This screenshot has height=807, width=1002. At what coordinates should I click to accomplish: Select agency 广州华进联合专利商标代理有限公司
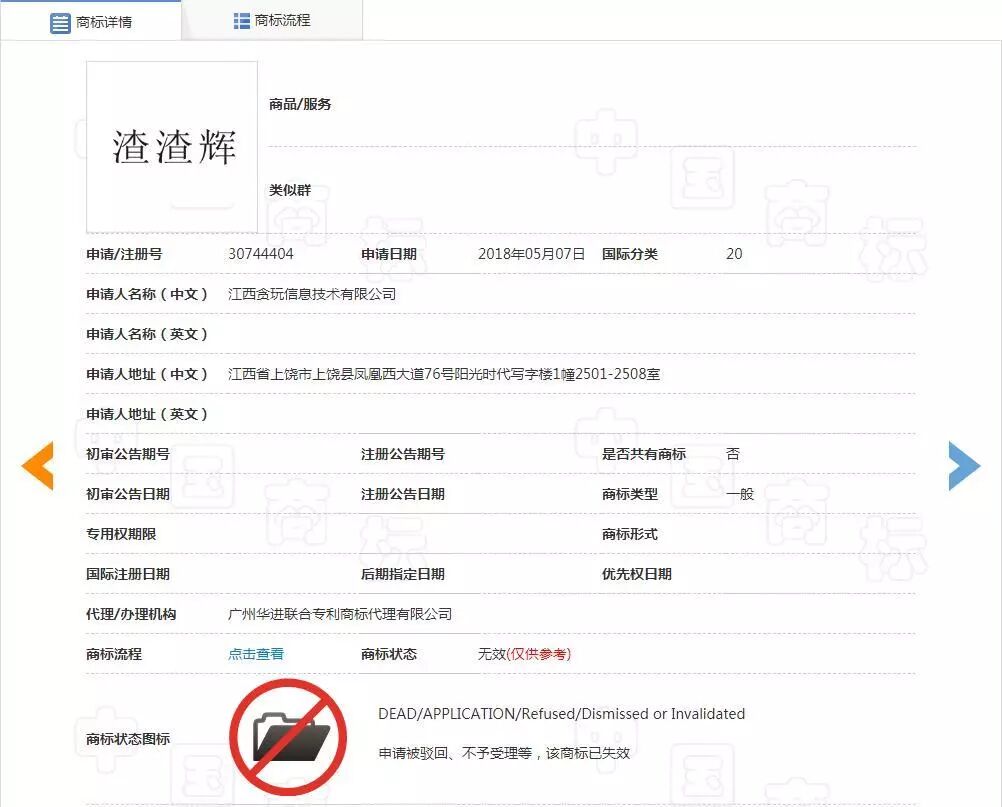340,614
